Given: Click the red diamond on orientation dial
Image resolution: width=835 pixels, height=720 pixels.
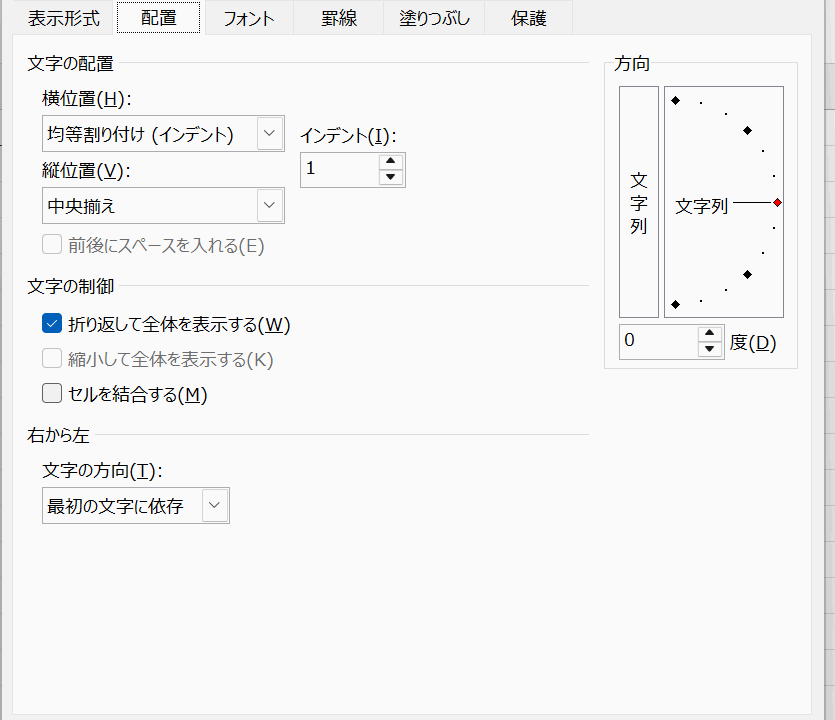Looking at the screenshot, I should pos(777,202).
